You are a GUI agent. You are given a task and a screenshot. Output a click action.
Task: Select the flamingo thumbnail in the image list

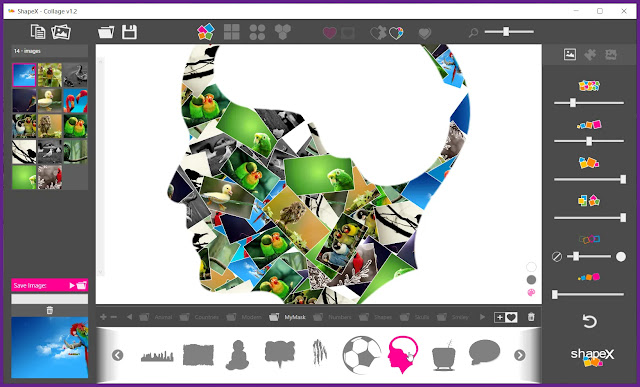pyautogui.click(x=76, y=101)
